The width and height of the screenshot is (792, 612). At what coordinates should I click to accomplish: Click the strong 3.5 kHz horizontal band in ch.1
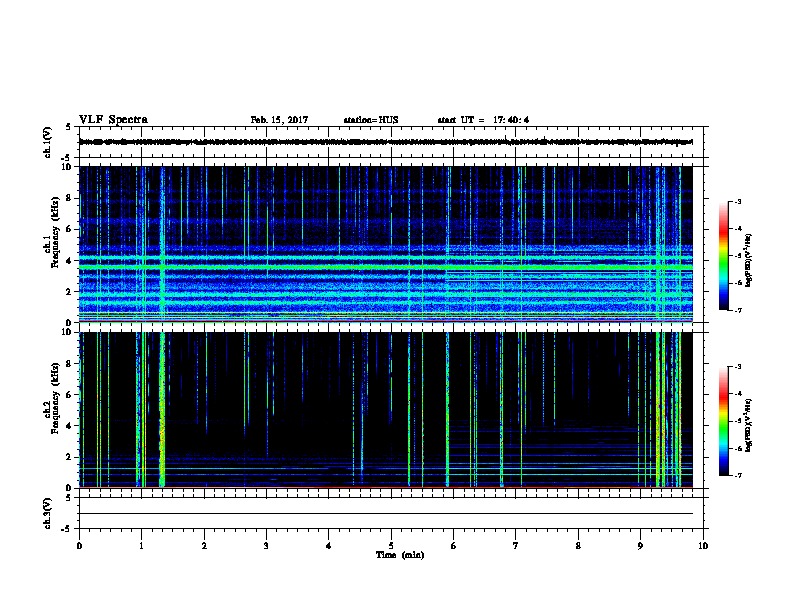pos(385,266)
